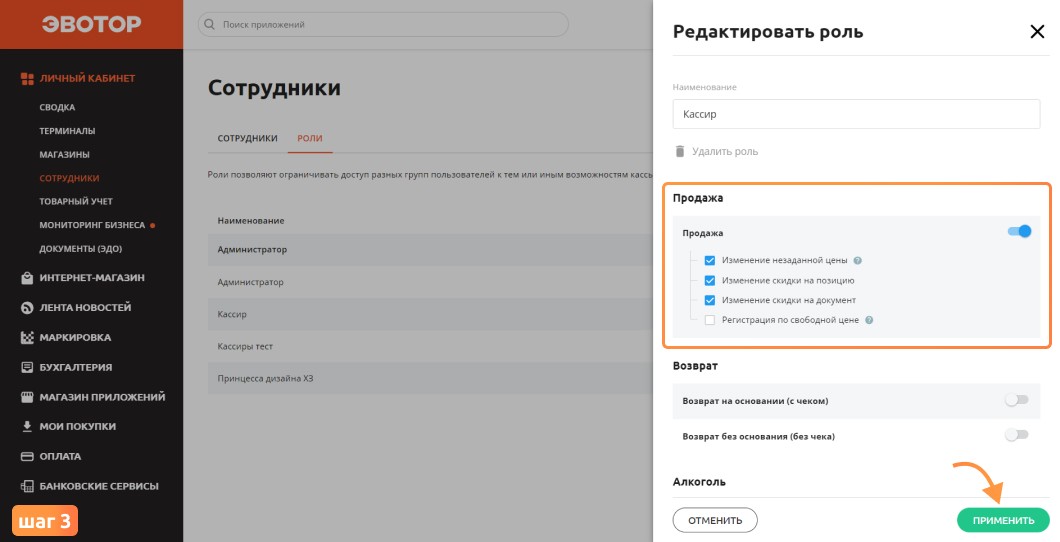Open Терминалы in the sidebar
1060x542 pixels.
point(67,131)
